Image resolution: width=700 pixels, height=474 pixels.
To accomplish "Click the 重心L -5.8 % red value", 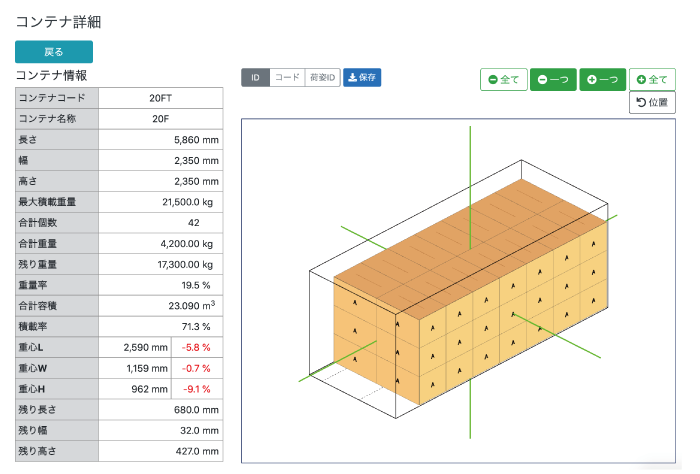I will [196, 347].
